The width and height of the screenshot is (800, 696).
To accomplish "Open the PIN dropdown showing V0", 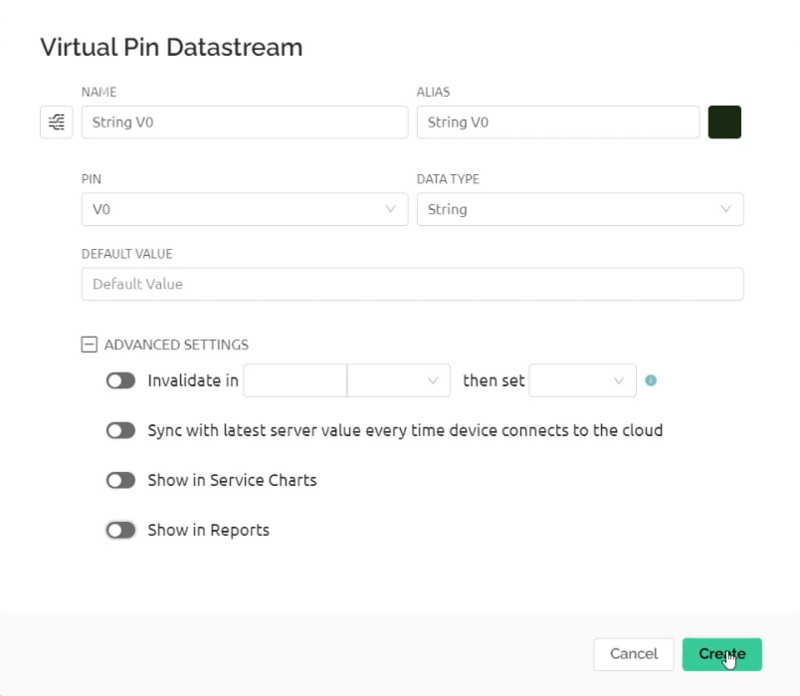I will (x=244, y=210).
